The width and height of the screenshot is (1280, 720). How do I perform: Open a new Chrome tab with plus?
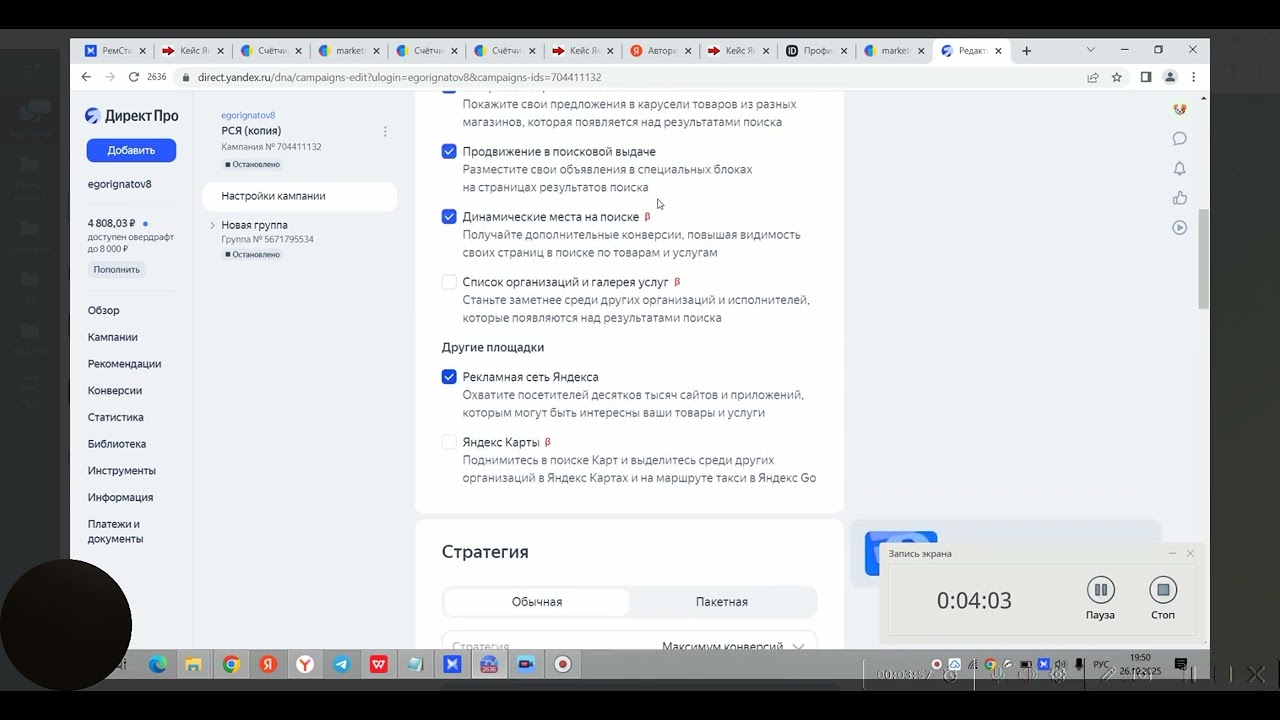[x=1026, y=51]
